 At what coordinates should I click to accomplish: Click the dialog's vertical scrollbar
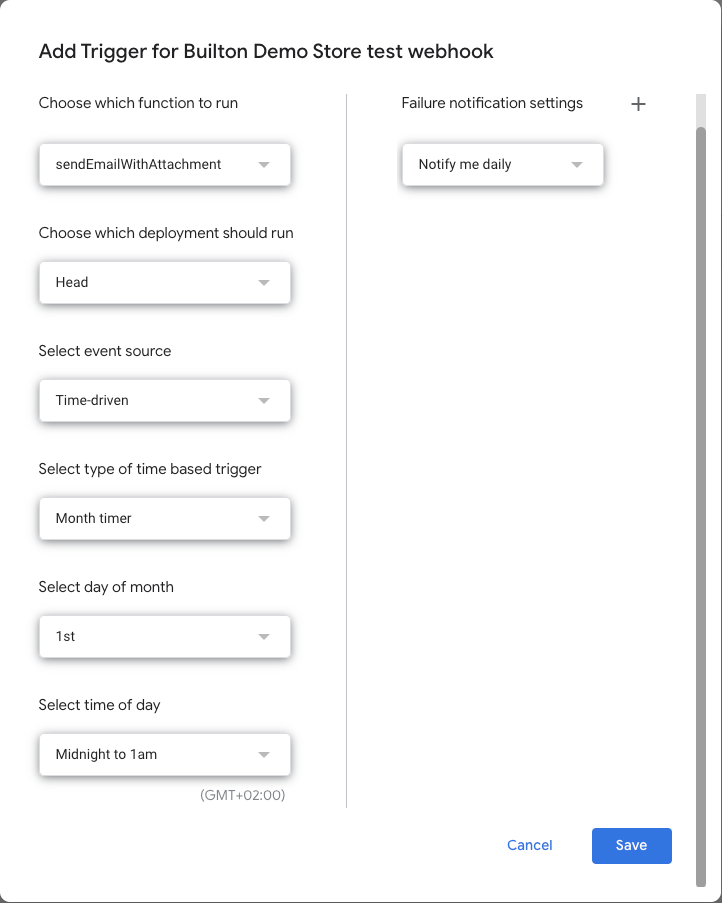[701, 507]
